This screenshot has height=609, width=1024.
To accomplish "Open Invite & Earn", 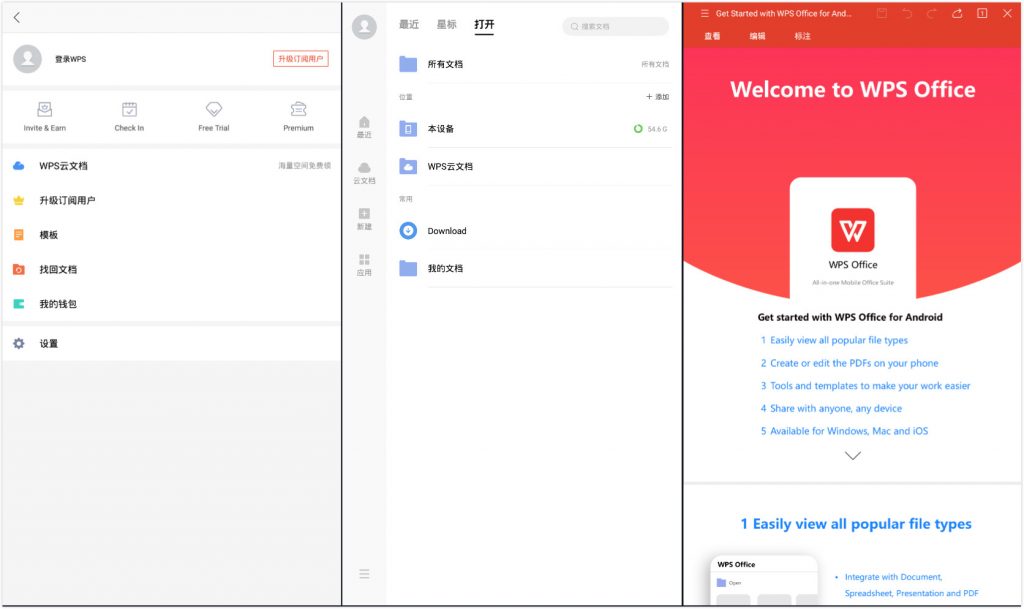I will tap(44, 117).
